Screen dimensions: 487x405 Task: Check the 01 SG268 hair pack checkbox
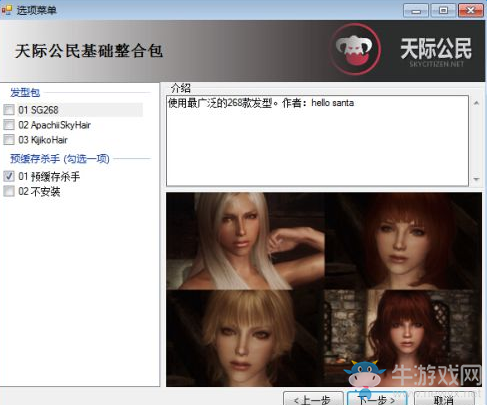tap(9, 110)
